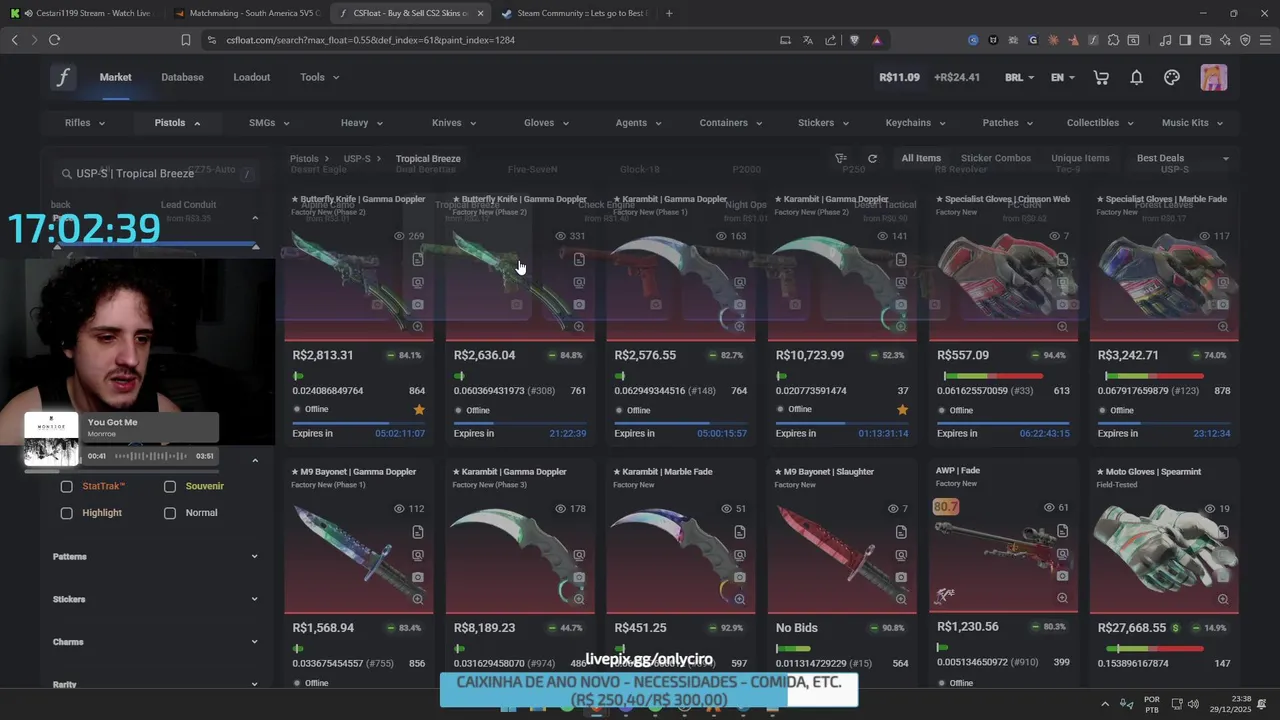
Task: Enable the StatTrak checkbox
Action: click(x=67, y=486)
